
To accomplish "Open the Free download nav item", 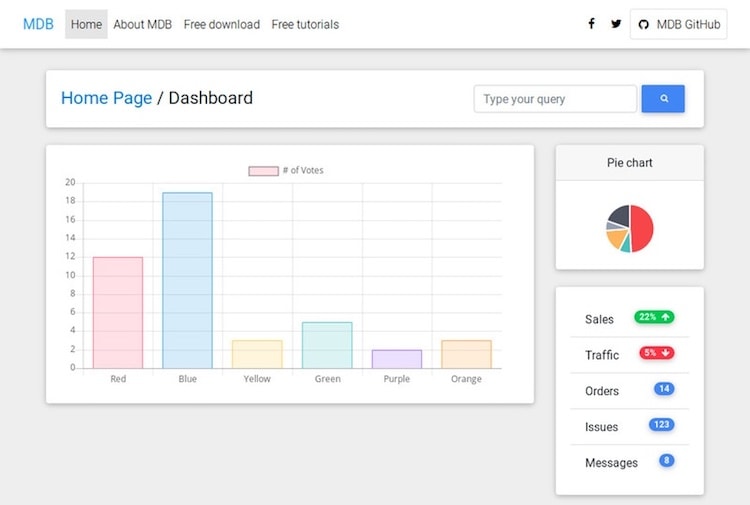I will [221, 24].
